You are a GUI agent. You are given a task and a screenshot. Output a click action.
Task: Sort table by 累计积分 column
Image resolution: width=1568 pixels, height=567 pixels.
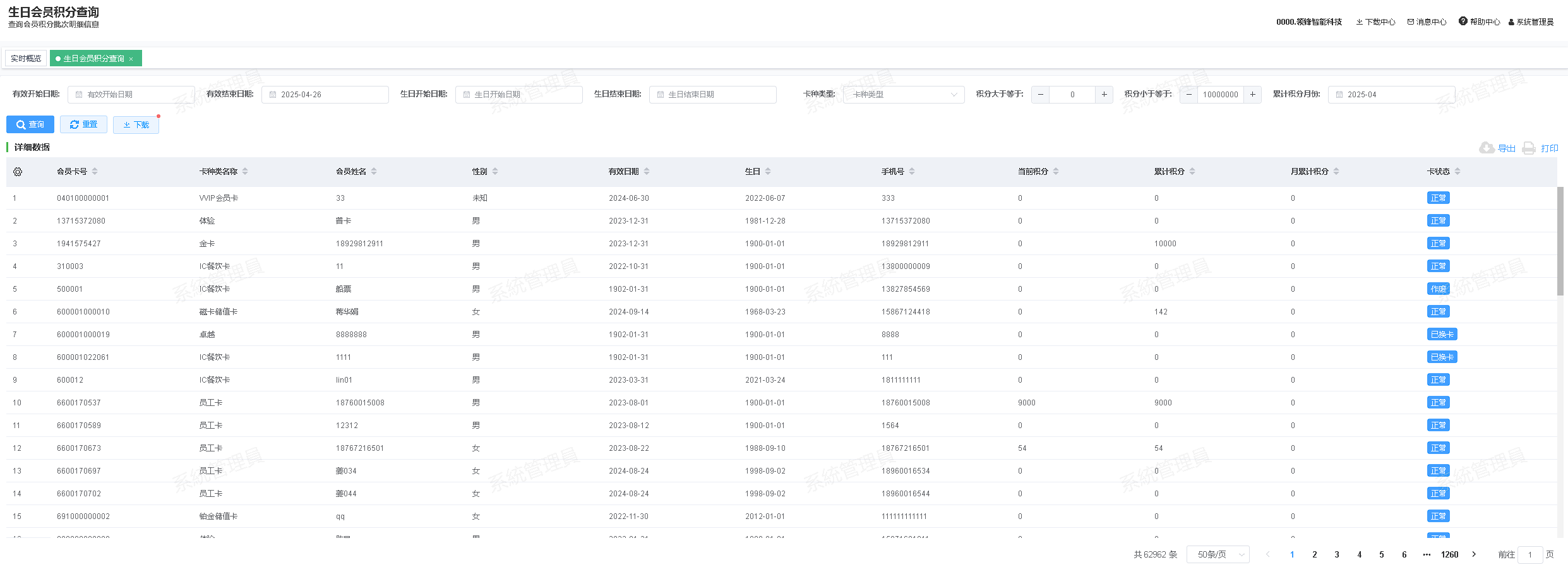click(x=1192, y=172)
